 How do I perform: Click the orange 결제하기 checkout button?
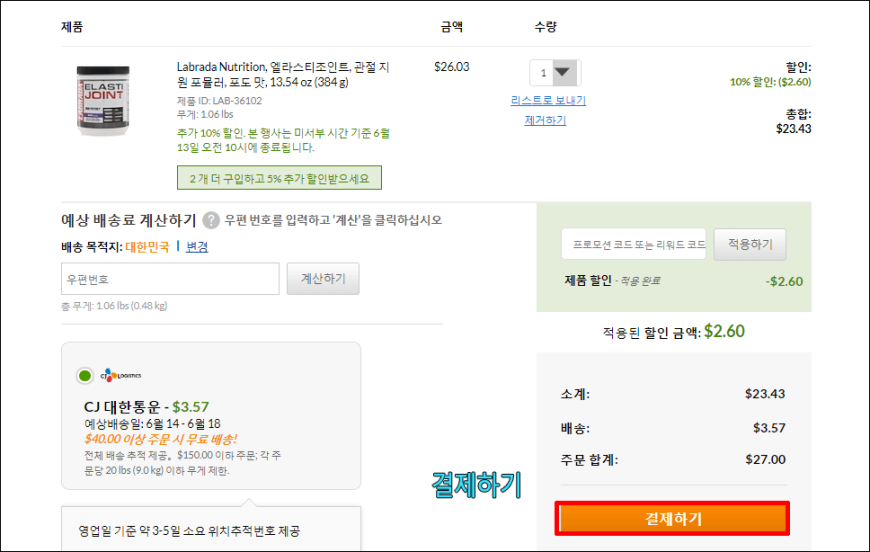click(x=672, y=519)
